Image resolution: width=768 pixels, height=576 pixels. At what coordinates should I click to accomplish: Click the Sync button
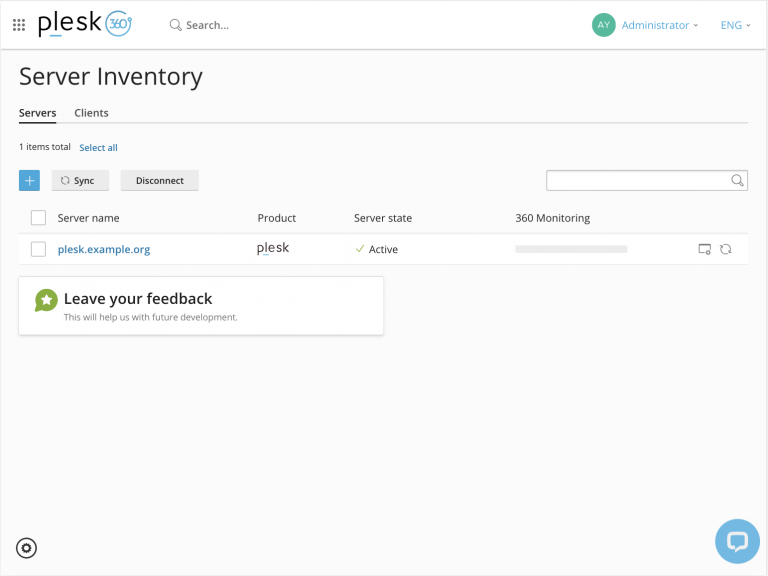[x=80, y=181]
